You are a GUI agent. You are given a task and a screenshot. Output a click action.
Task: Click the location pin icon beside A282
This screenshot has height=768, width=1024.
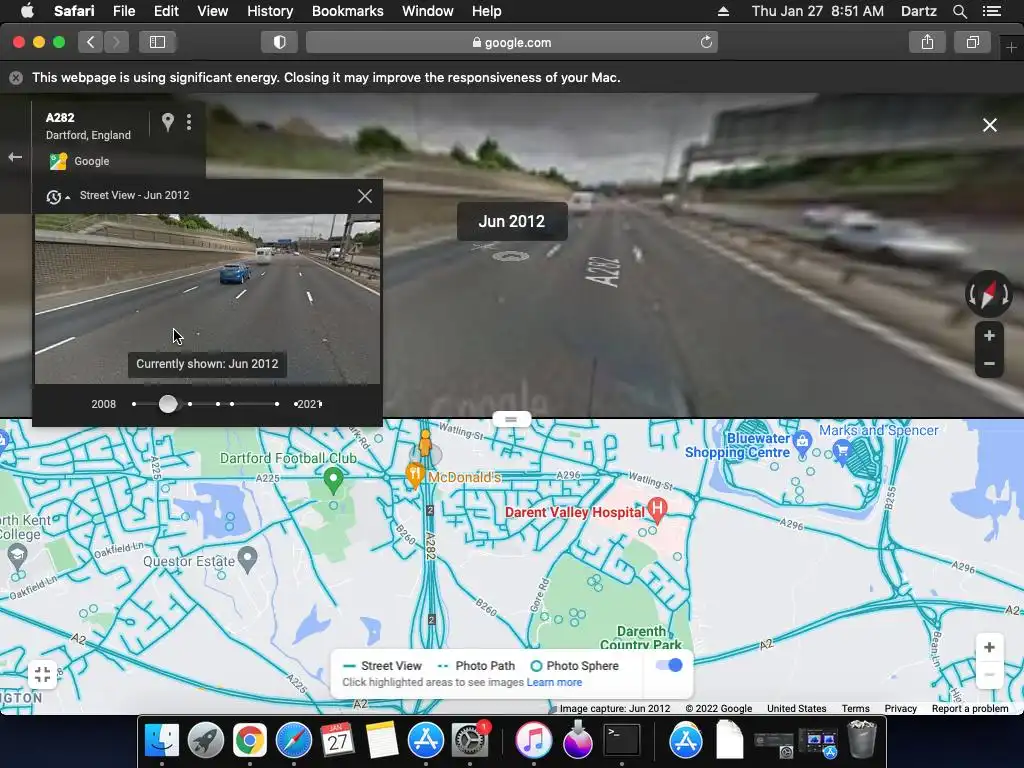tap(168, 121)
